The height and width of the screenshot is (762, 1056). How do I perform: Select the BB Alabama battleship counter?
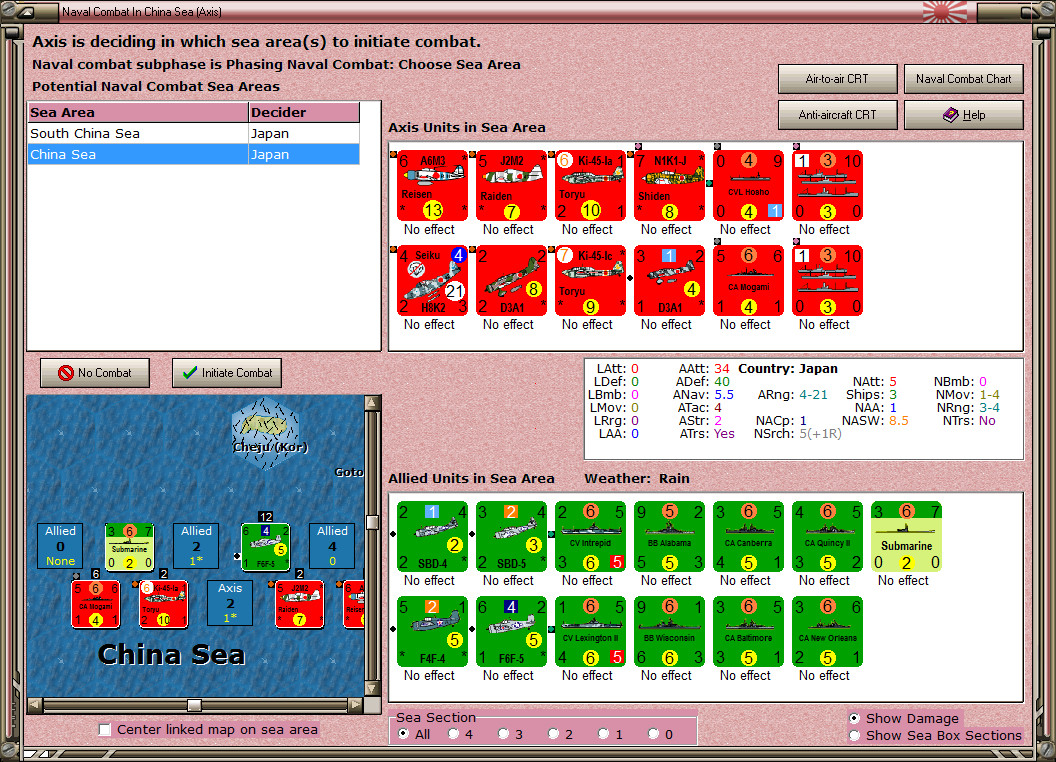[x=669, y=537]
